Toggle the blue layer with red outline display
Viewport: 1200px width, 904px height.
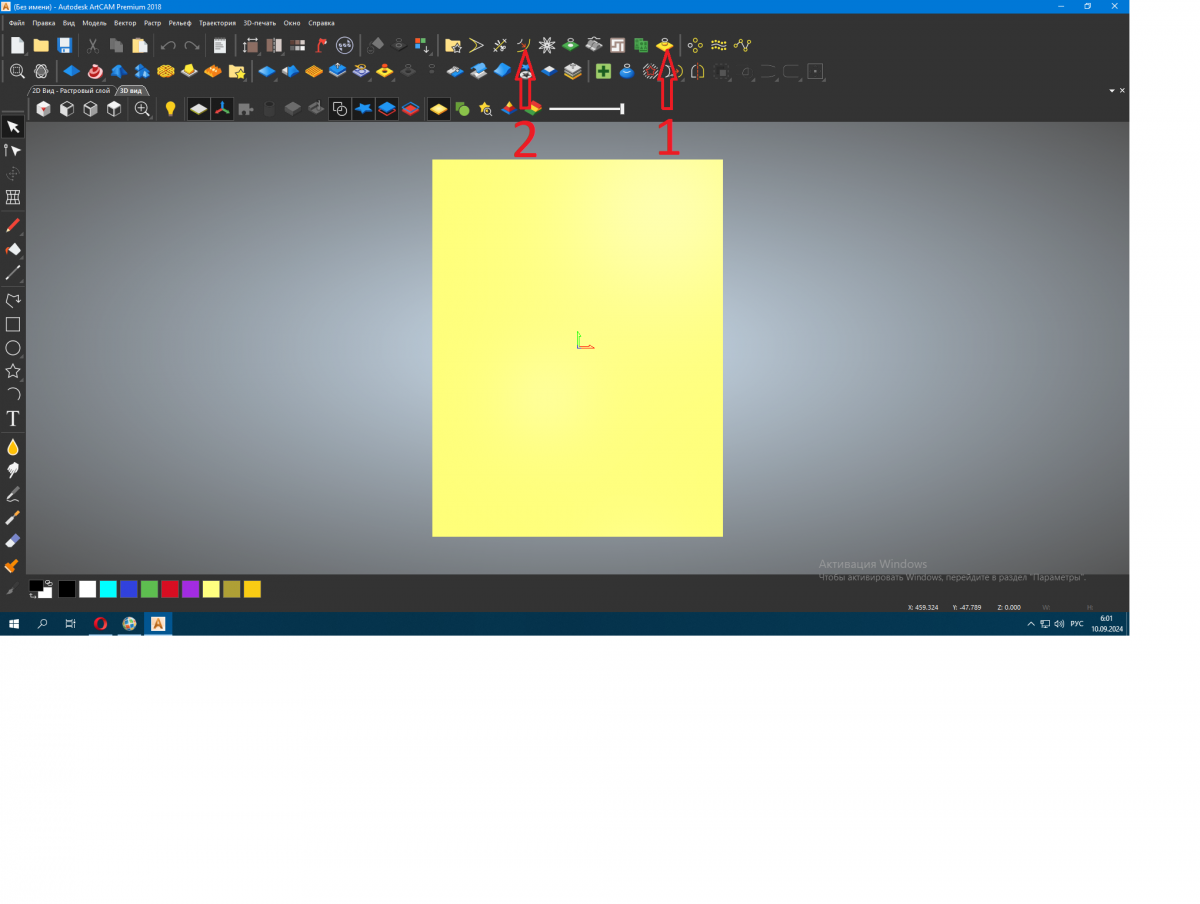click(x=387, y=109)
